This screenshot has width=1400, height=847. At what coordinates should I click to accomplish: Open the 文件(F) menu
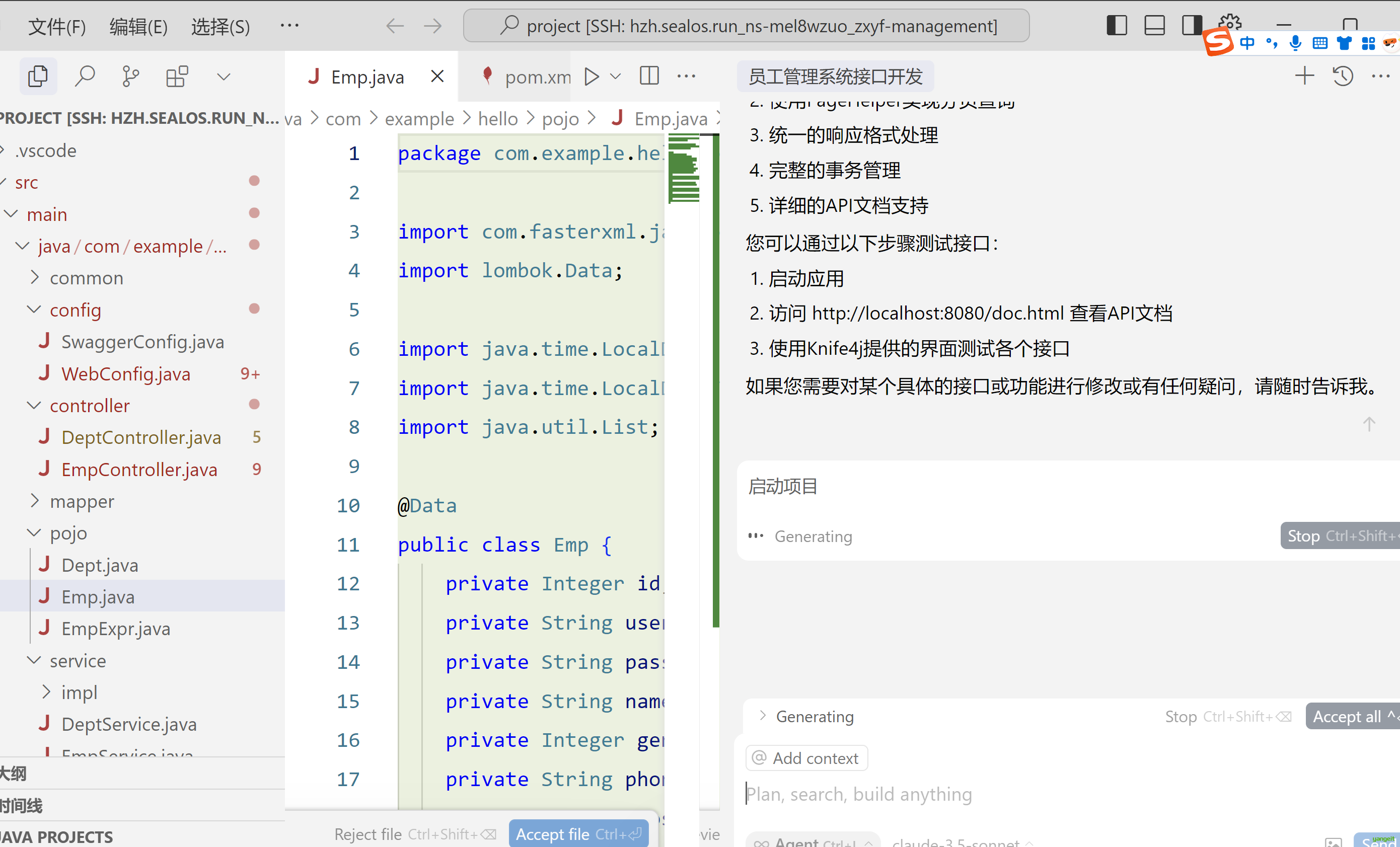click(x=57, y=26)
